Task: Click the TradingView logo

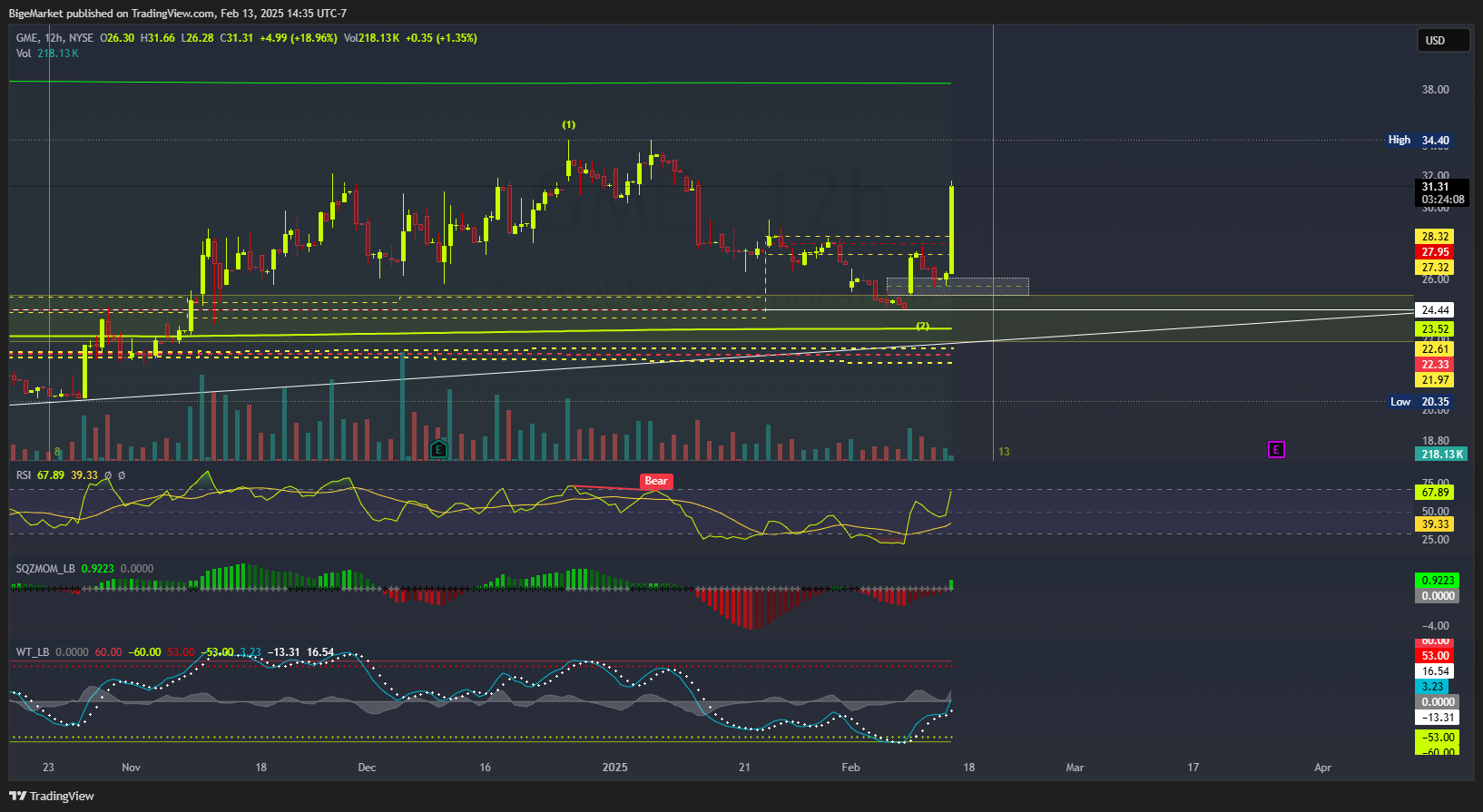Action: click(x=52, y=796)
